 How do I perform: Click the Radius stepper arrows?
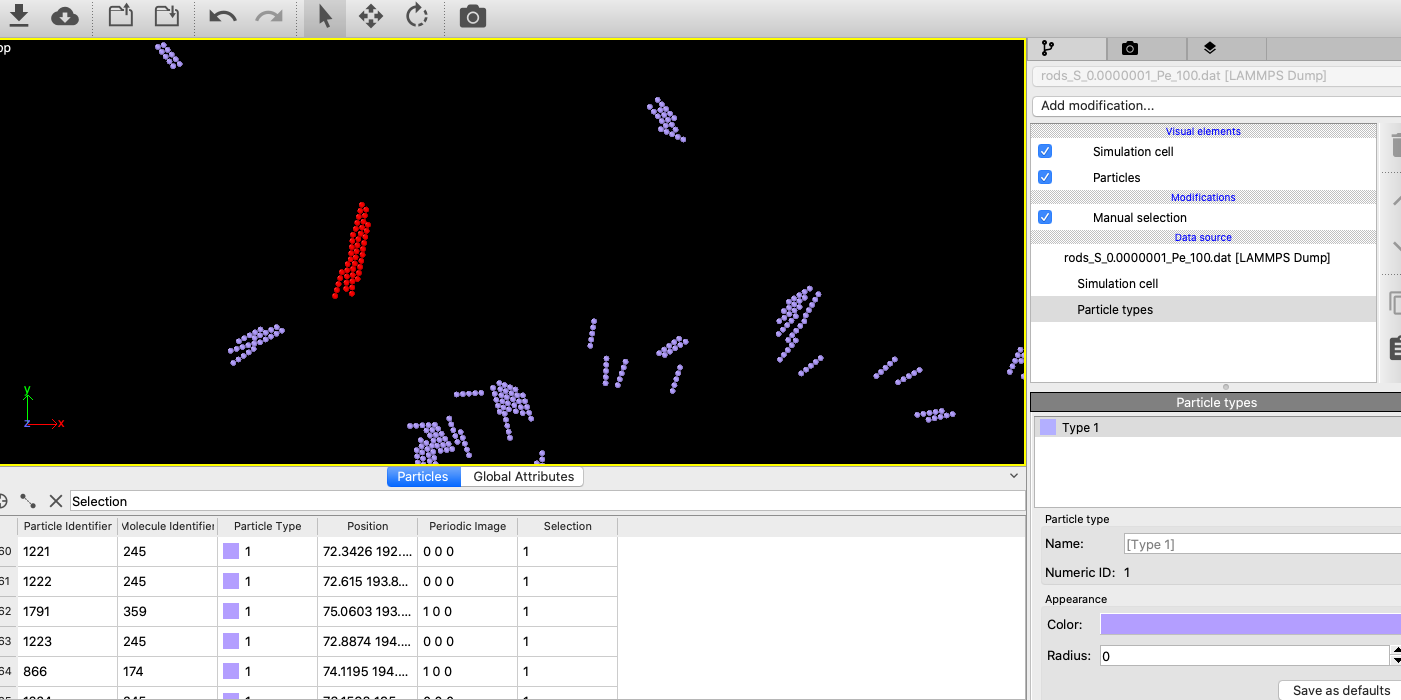(1394, 655)
